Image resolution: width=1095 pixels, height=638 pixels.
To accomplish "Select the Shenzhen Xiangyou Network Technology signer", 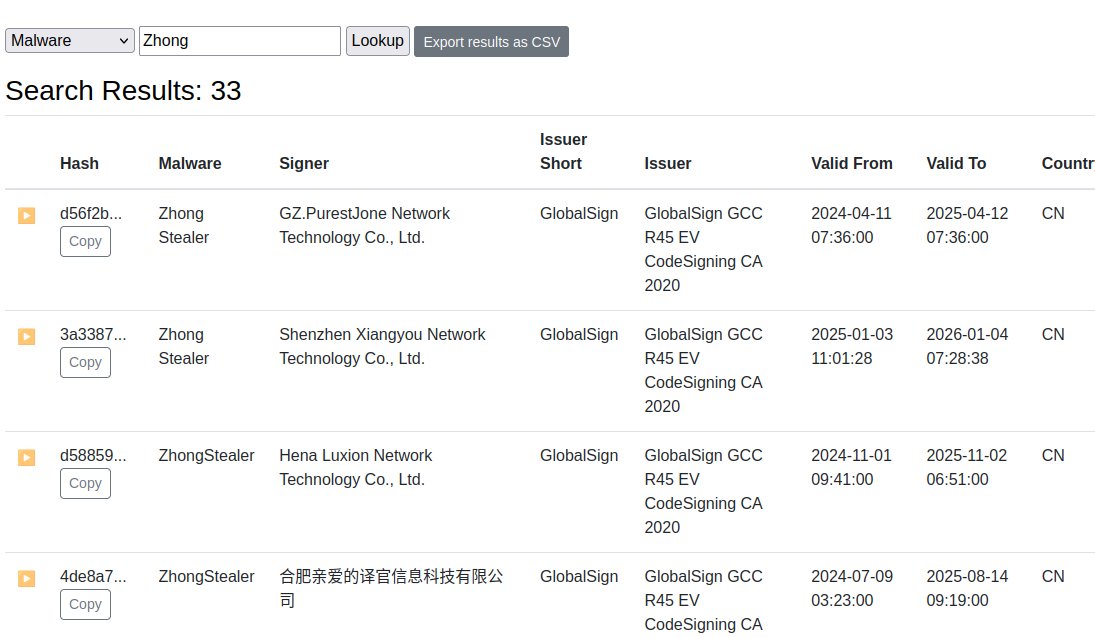I will pos(382,346).
